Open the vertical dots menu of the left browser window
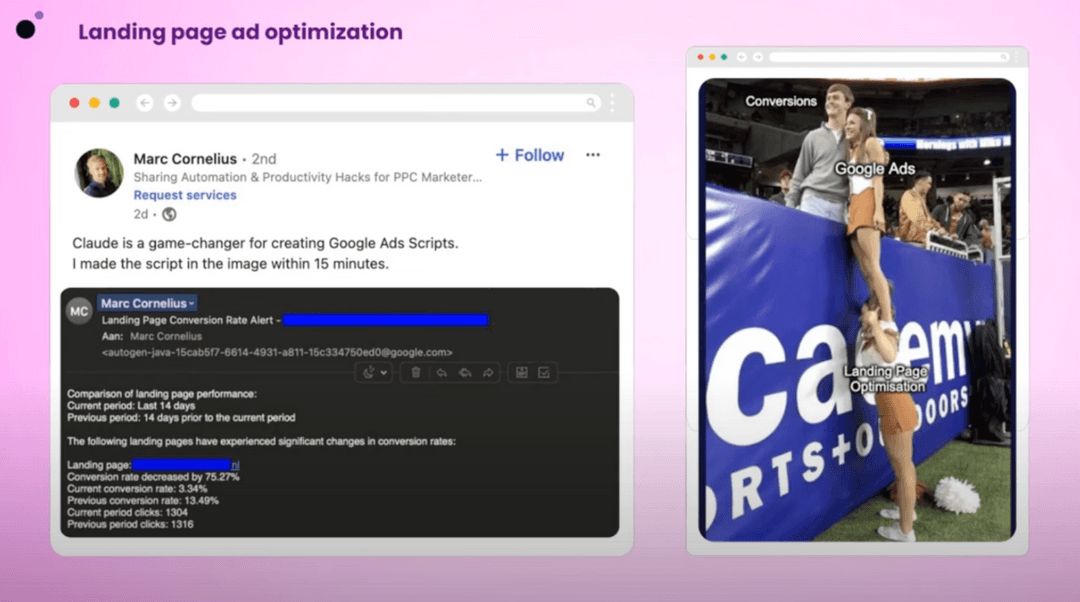Screen dimensions: 1080x602 612,103
